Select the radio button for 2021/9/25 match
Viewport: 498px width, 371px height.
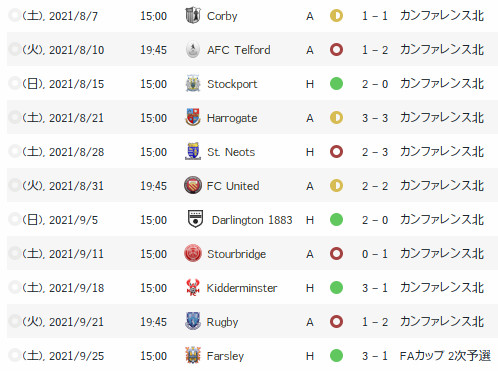click(x=14, y=355)
